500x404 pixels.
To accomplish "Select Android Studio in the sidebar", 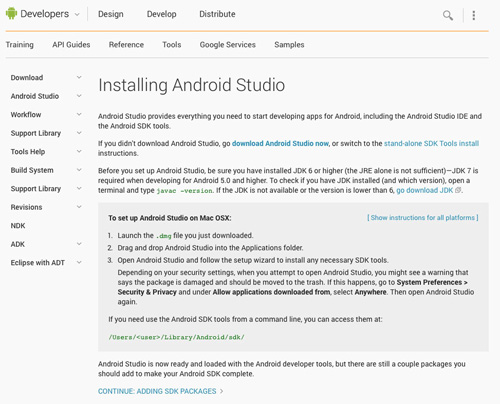I will click(x=35, y=96).
